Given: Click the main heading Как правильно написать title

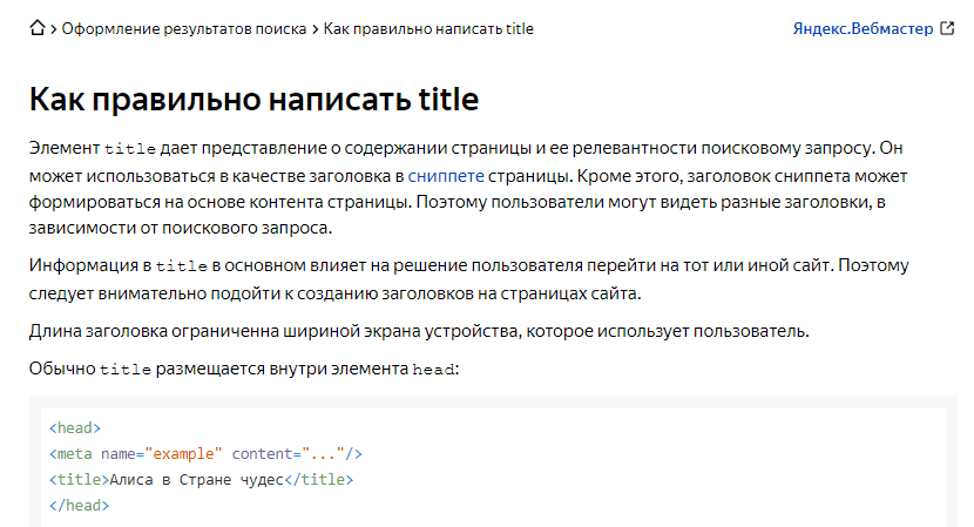Looking at the screenshot, I should (254, 99).
